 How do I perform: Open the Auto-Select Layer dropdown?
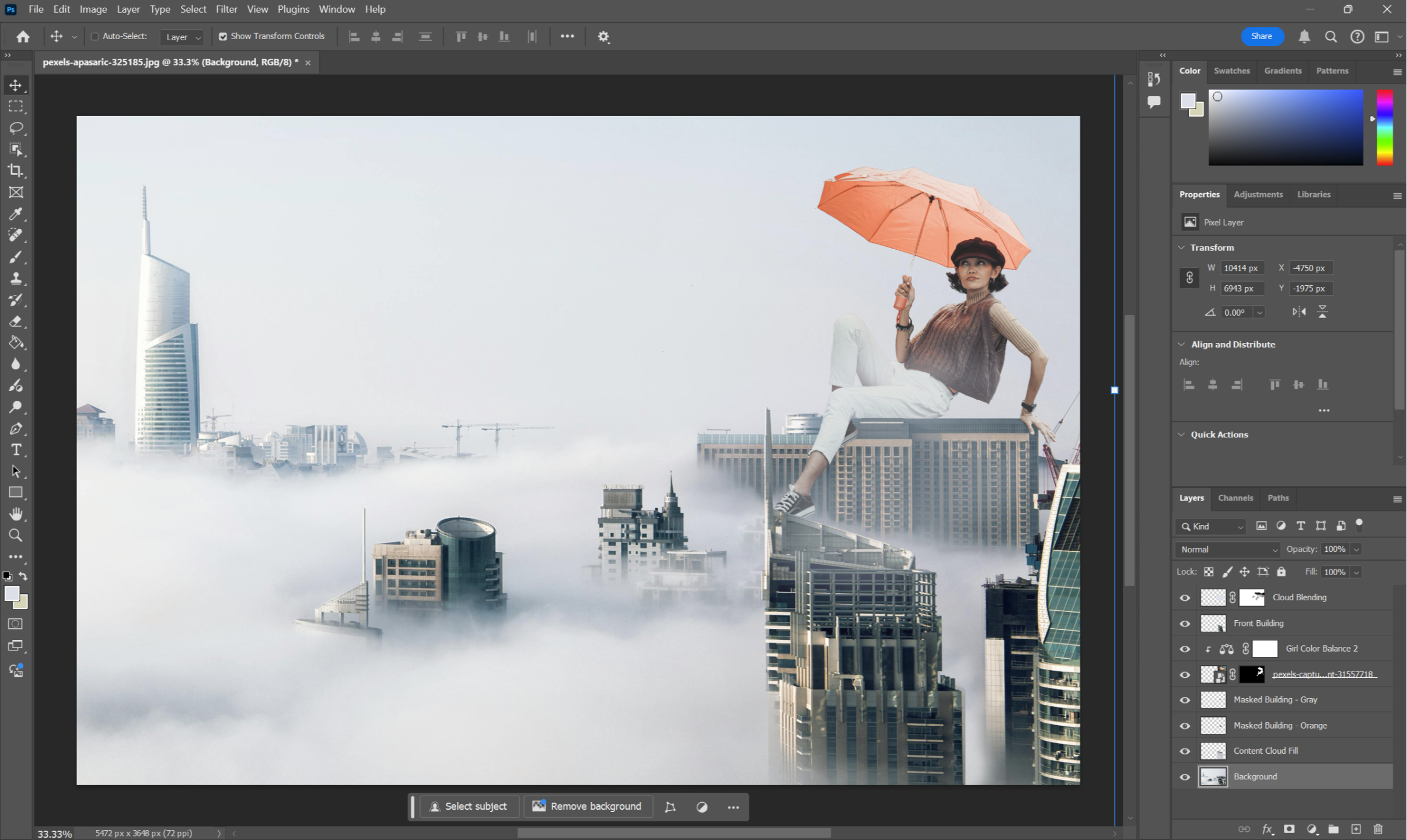pos(183,37)
